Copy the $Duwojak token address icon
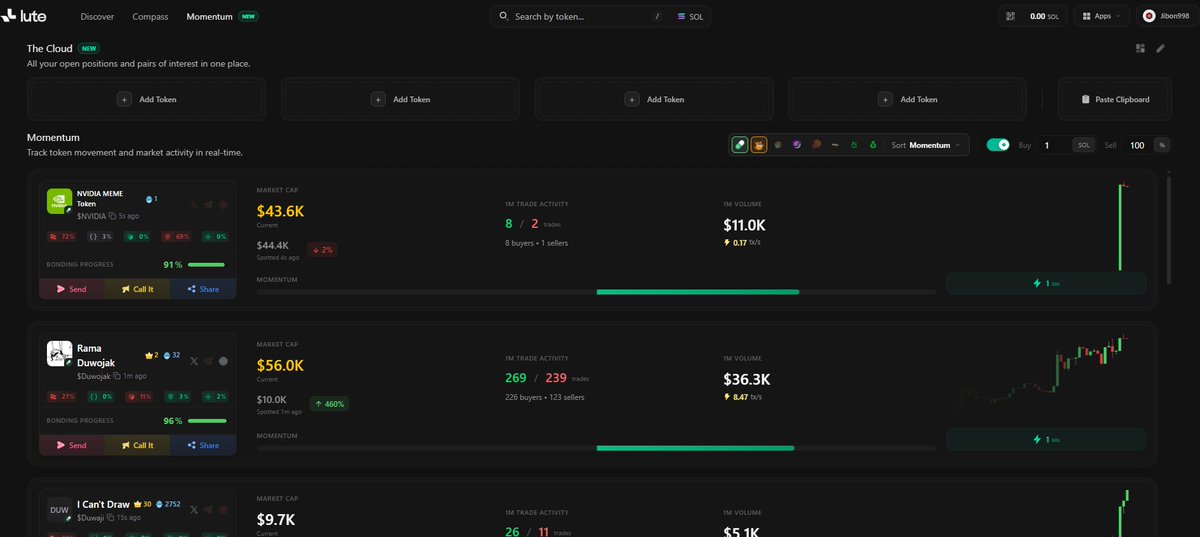The width and height of the screenshot is (1200, 537). pos(117,376)
